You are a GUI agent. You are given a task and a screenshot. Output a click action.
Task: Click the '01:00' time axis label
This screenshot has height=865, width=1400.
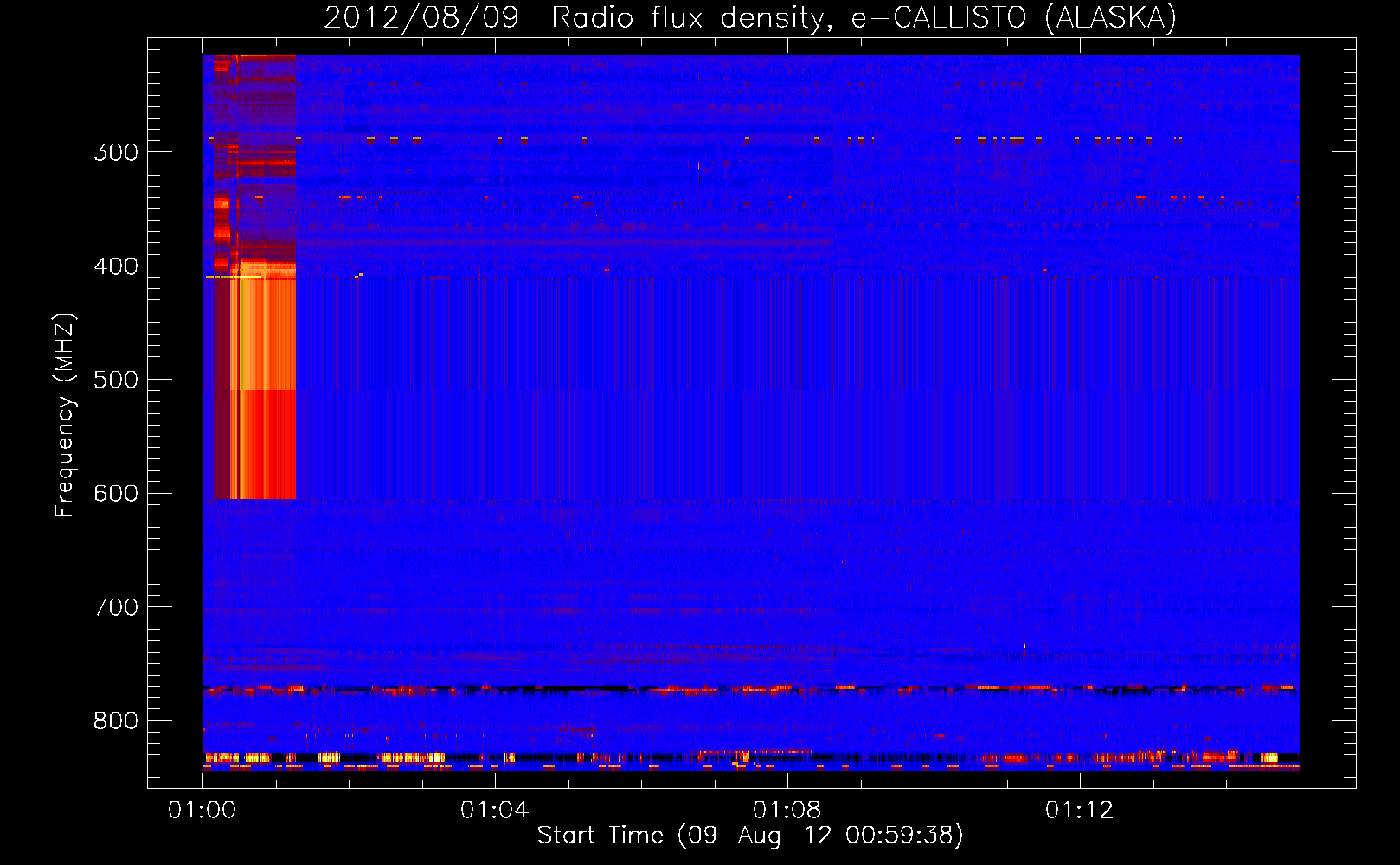pyautogui.click(x=202, y=811)
